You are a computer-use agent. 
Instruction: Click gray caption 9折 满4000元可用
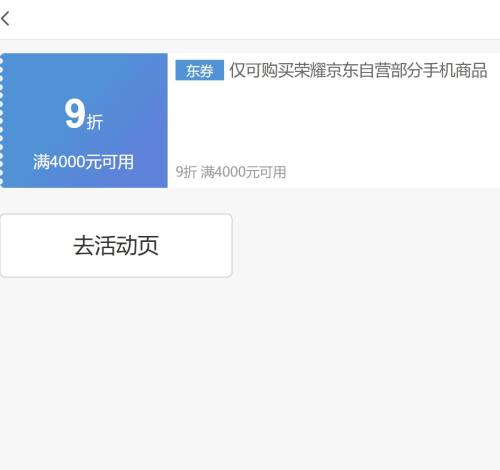pyautogui.click(x=231, y=172)
